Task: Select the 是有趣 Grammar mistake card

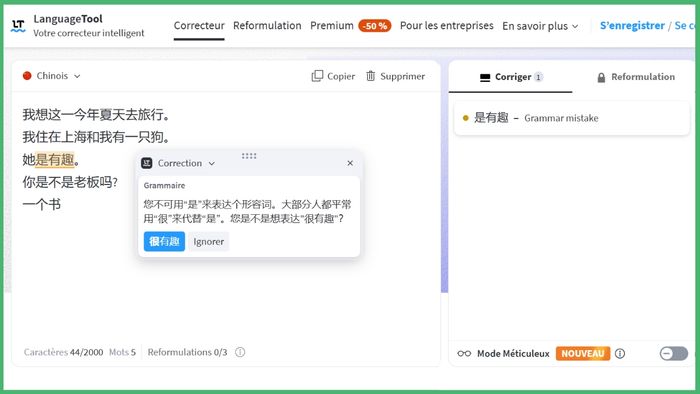Action: (x=571, y=118)
